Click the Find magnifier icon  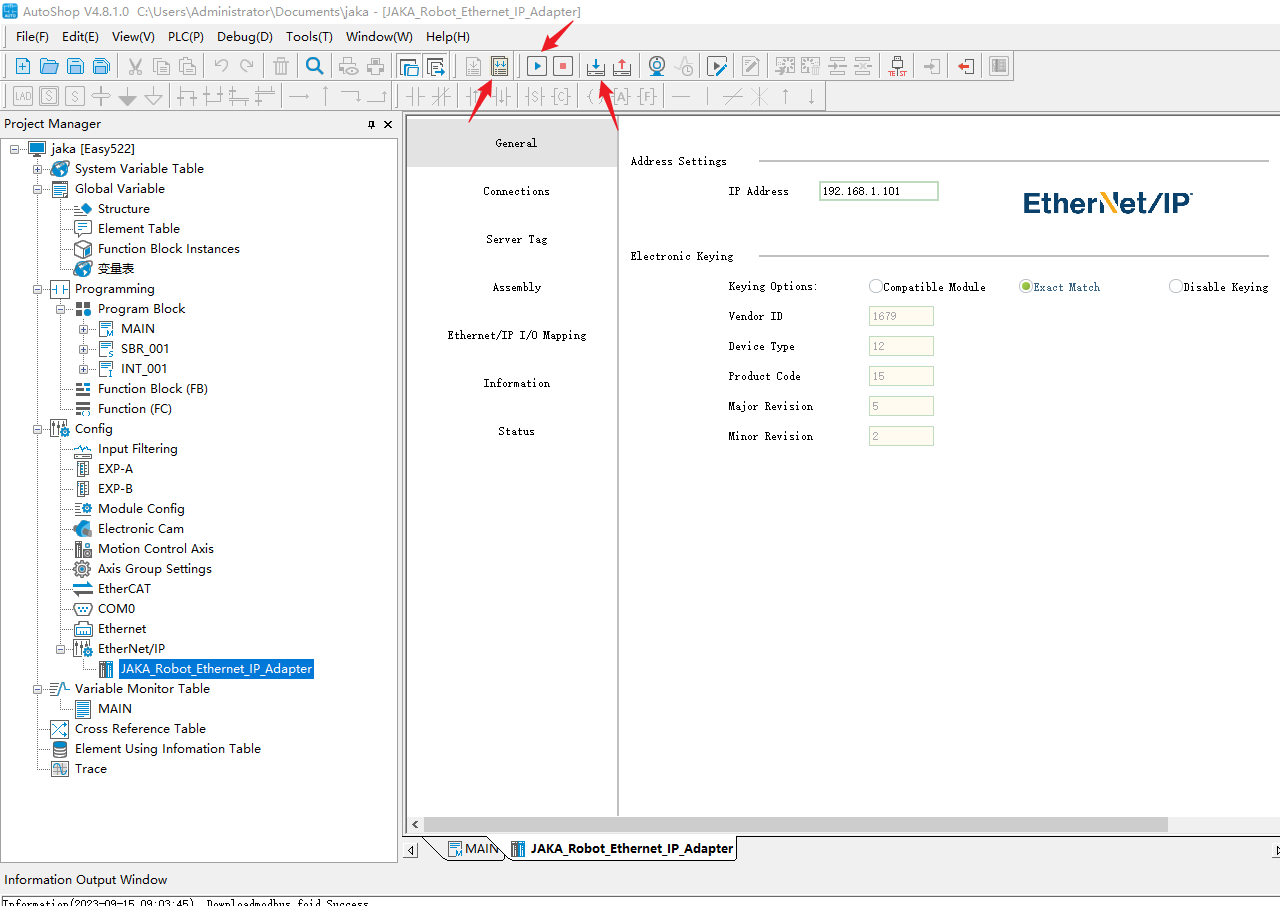(x=314, y=67)
